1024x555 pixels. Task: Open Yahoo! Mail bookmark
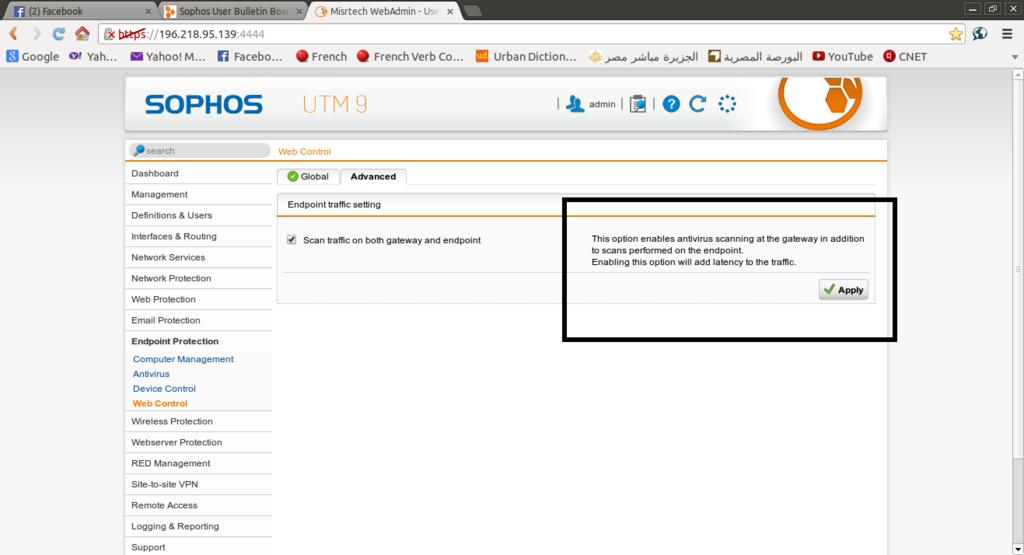click(x=168, y=57)
